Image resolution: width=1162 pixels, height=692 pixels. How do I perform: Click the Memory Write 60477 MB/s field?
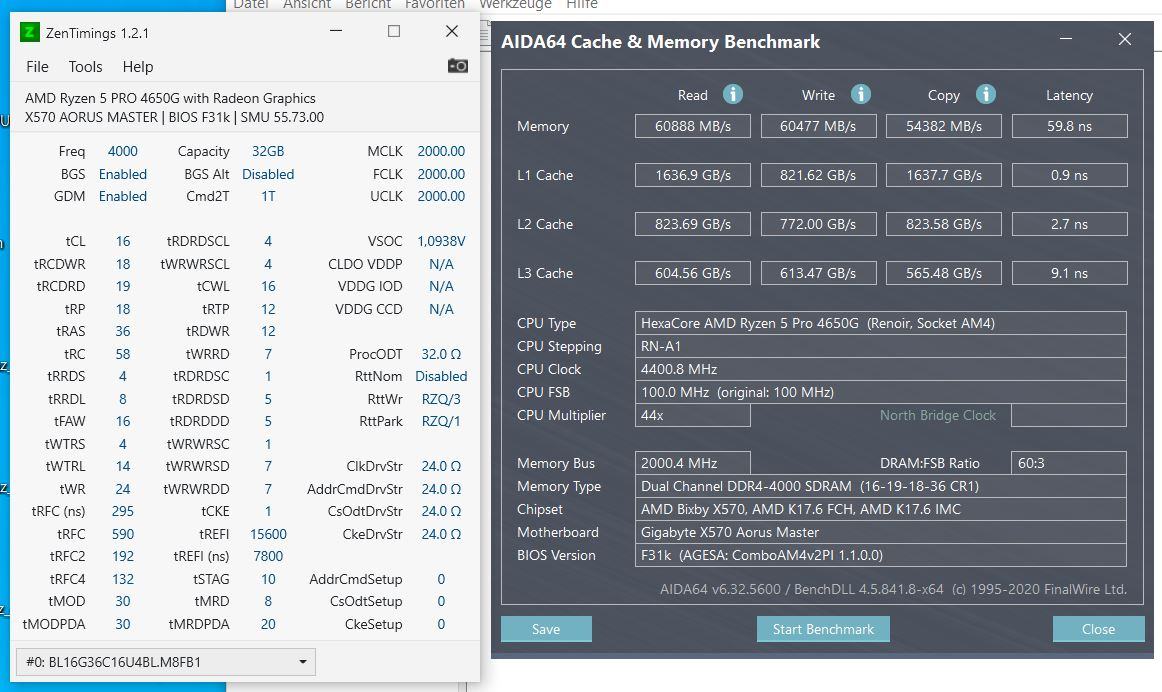tap(818, 126)
